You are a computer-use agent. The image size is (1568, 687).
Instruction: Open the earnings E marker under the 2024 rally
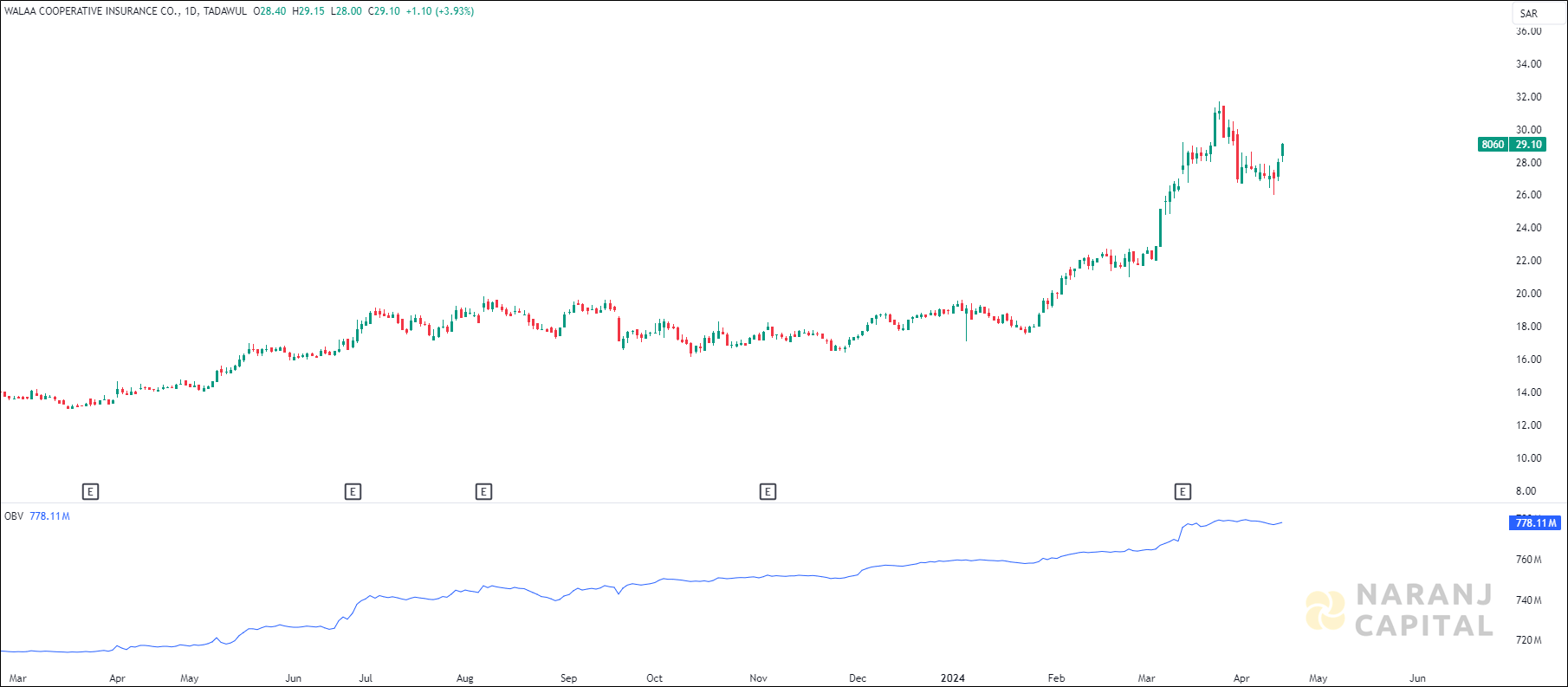pyautogui.click(x=1182, y=492)
